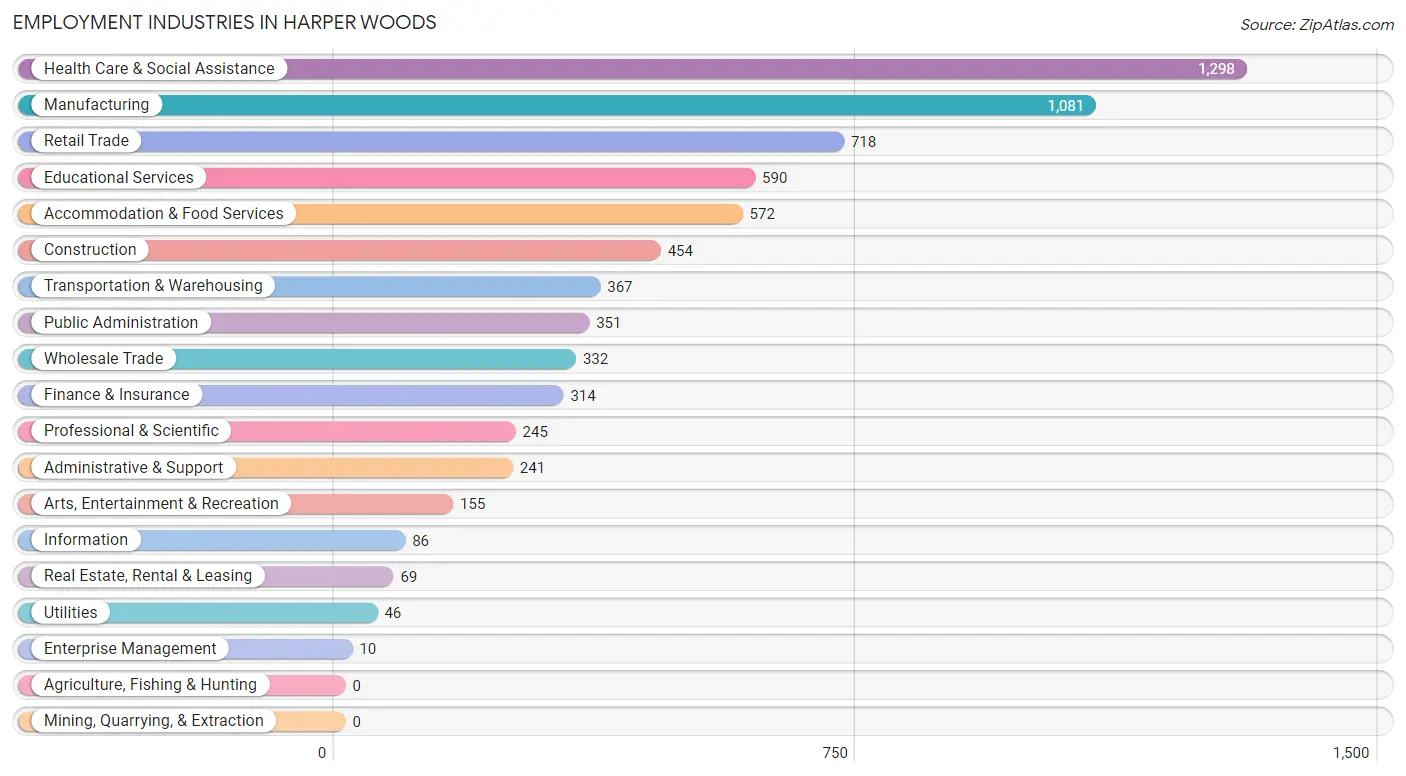Click the 10 value for Enterprise Management
Image resolution: width=1406 pixels, height=776 pixels.
click(x=368, y=649)
